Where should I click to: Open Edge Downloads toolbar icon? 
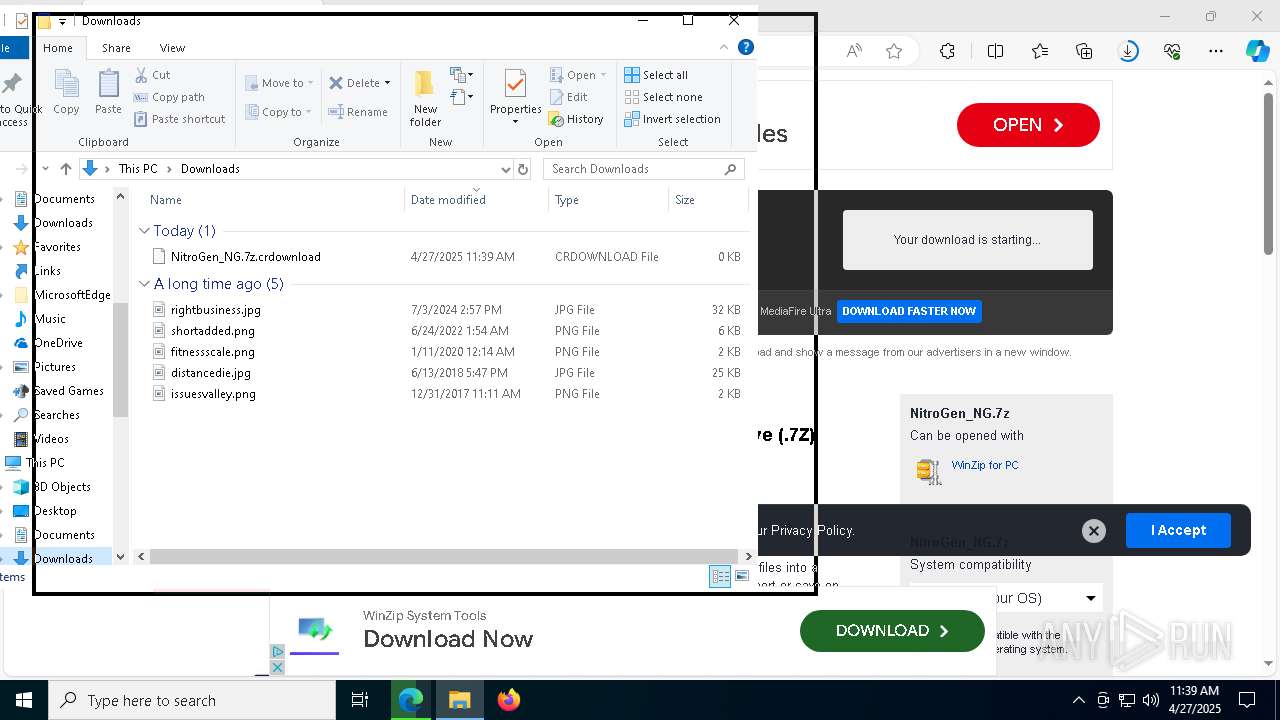coord(1128,51)
